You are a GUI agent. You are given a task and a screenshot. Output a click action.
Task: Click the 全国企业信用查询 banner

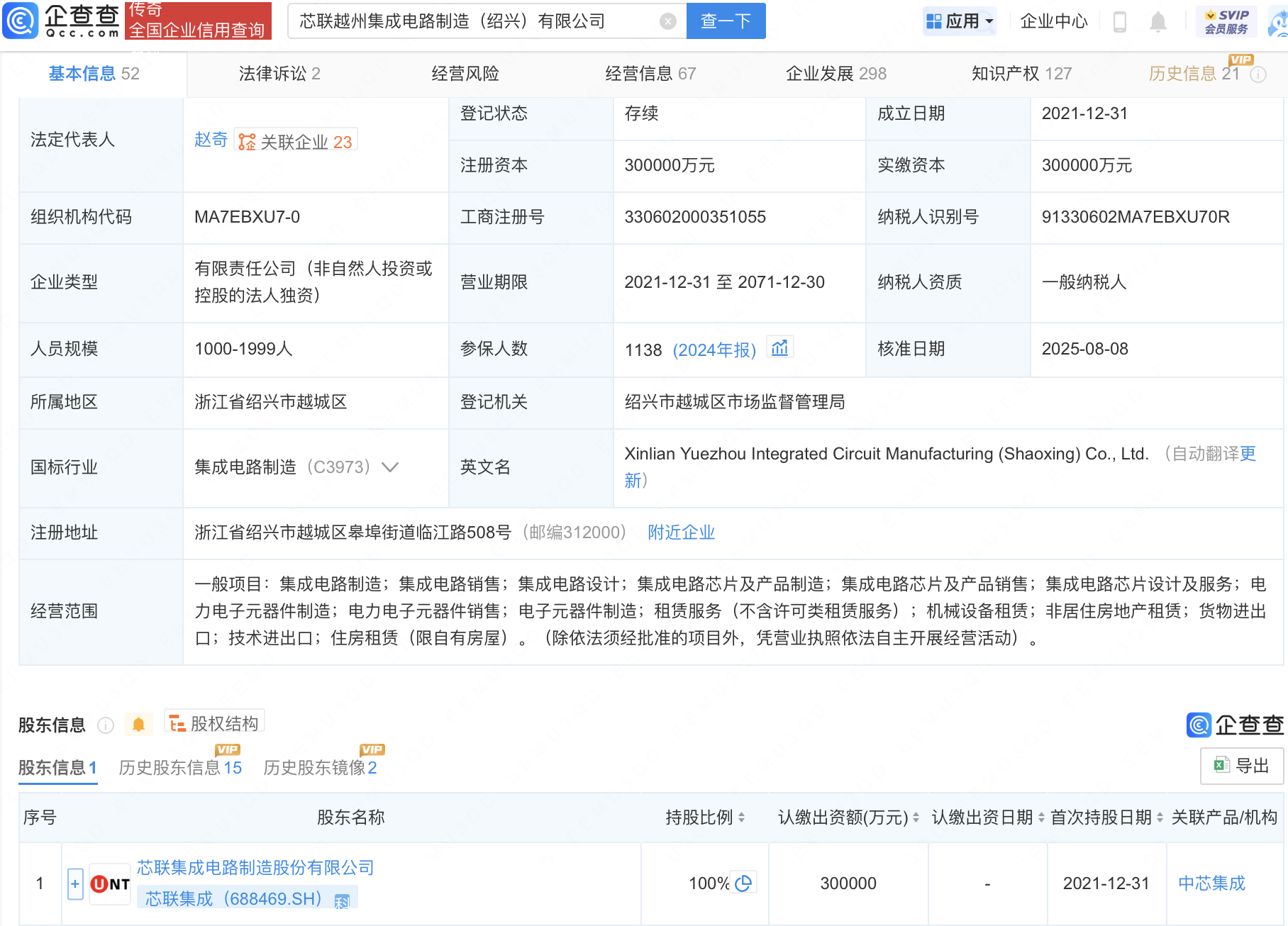click(x=198, y=21)
